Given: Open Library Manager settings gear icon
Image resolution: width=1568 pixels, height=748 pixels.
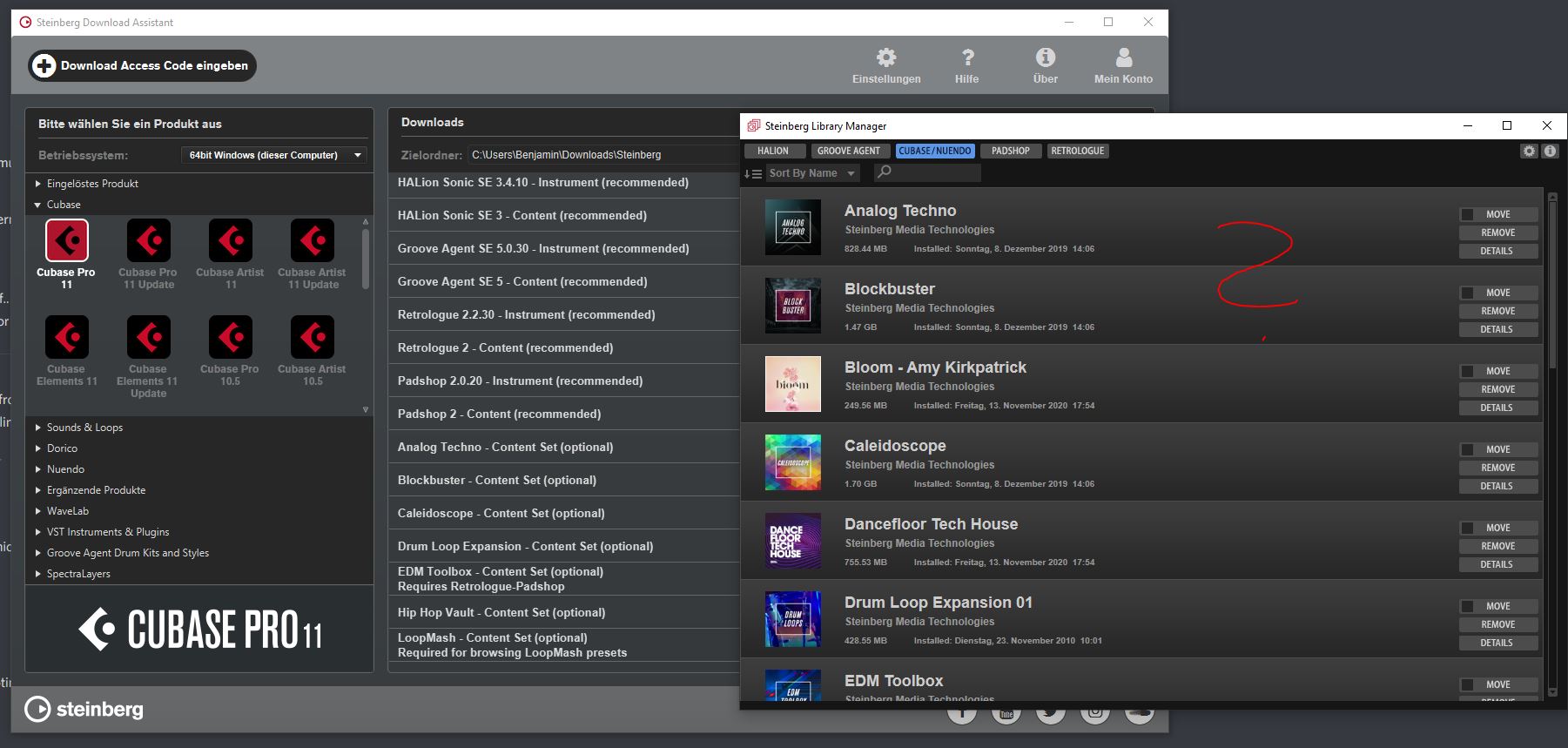Looking at the screenshot, I should (1529, 151).
